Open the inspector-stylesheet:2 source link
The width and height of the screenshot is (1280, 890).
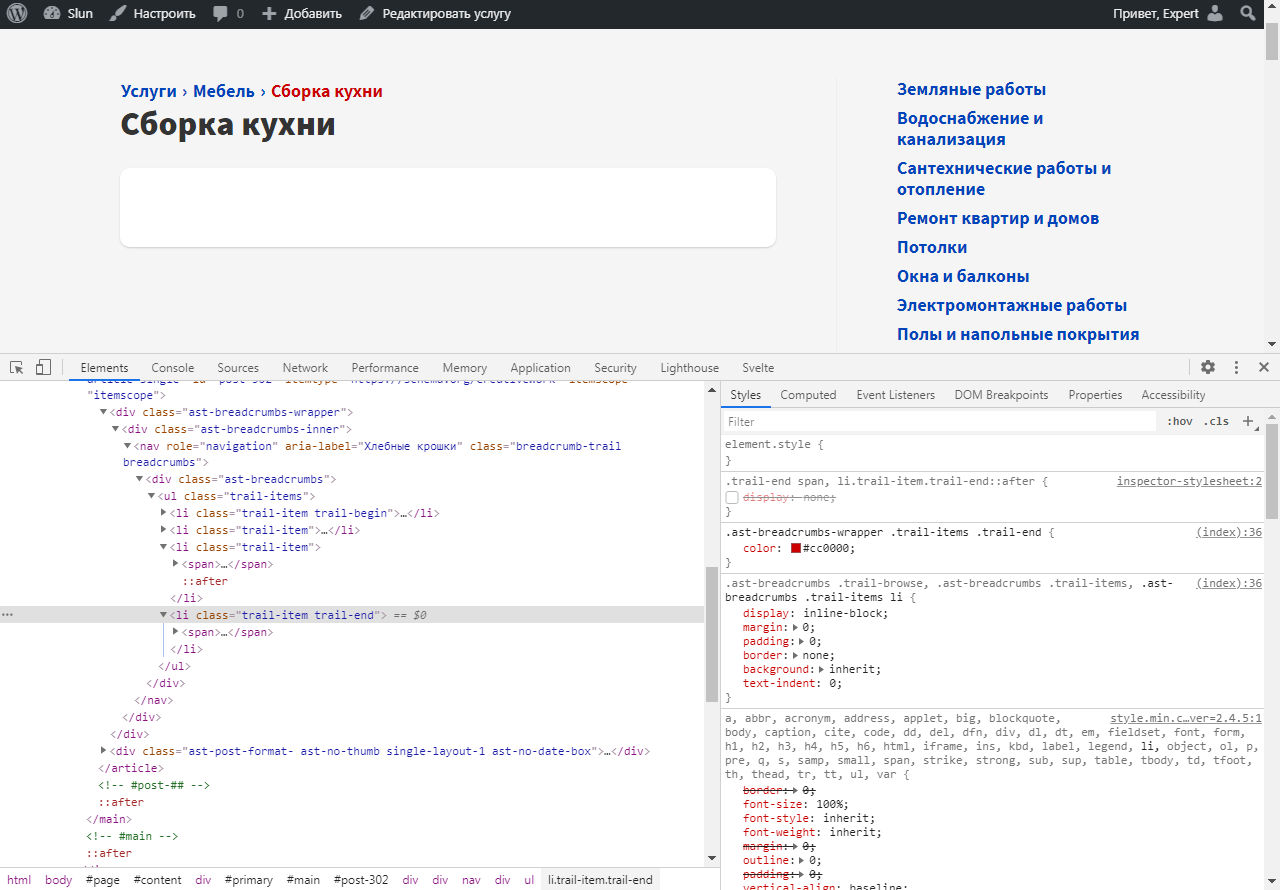point(1189,481)
